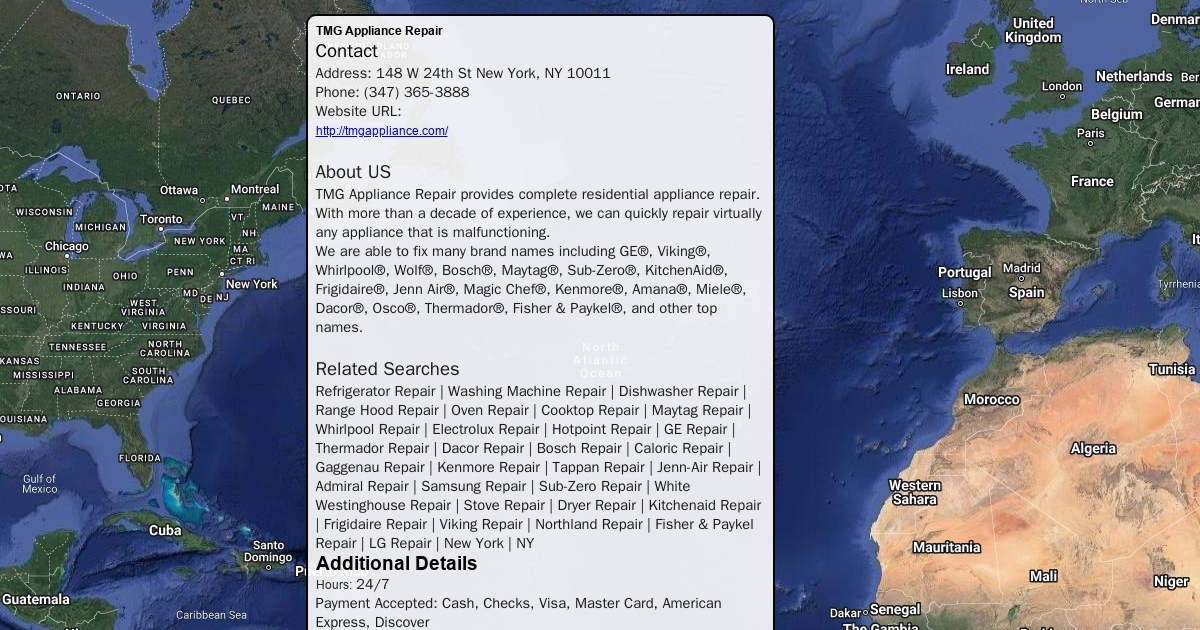Click the Lisbon label on the map
This screenshot has width=1200, height=630.
[x=960, y=294]
